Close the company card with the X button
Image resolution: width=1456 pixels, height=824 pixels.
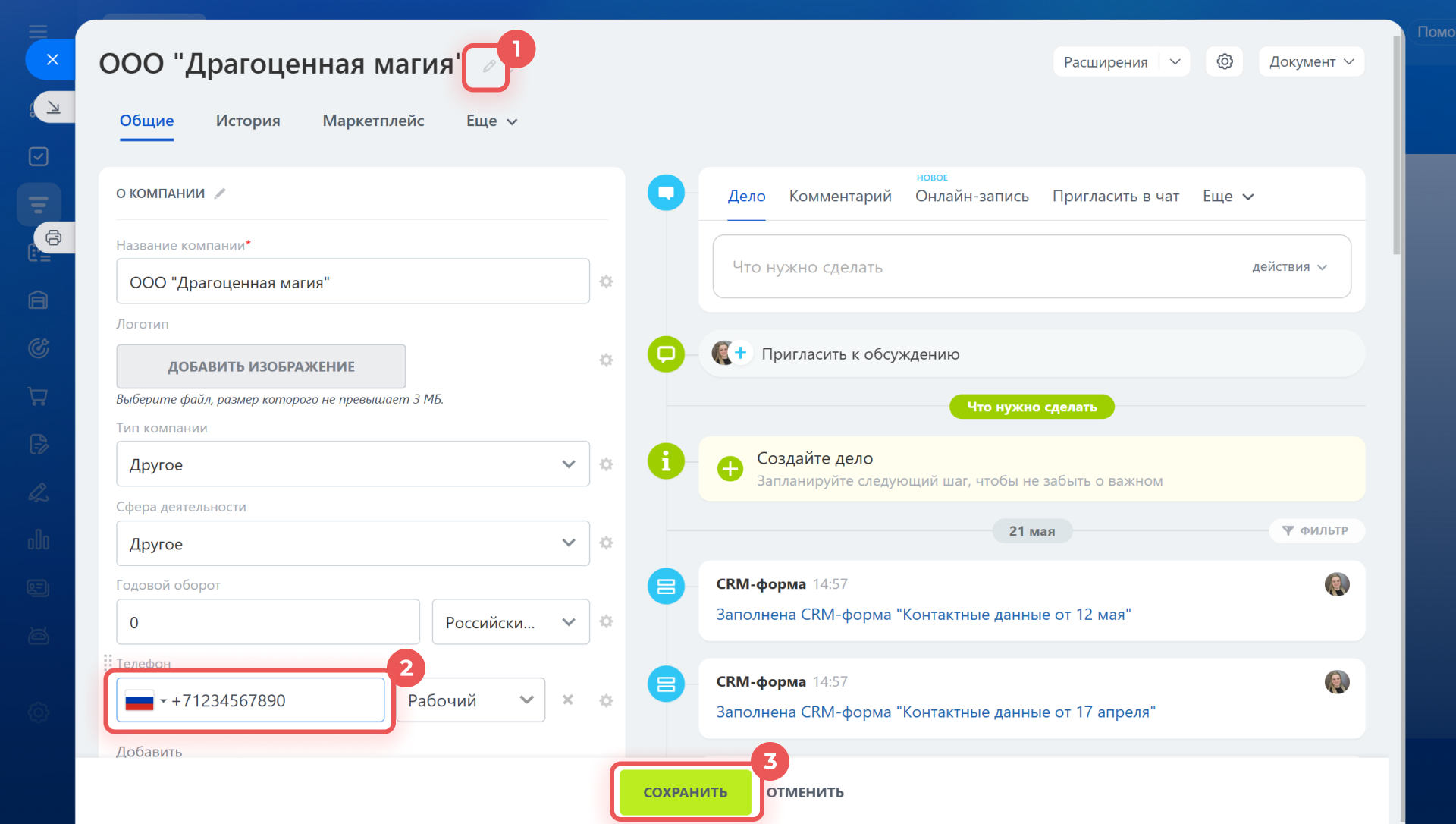52,59
